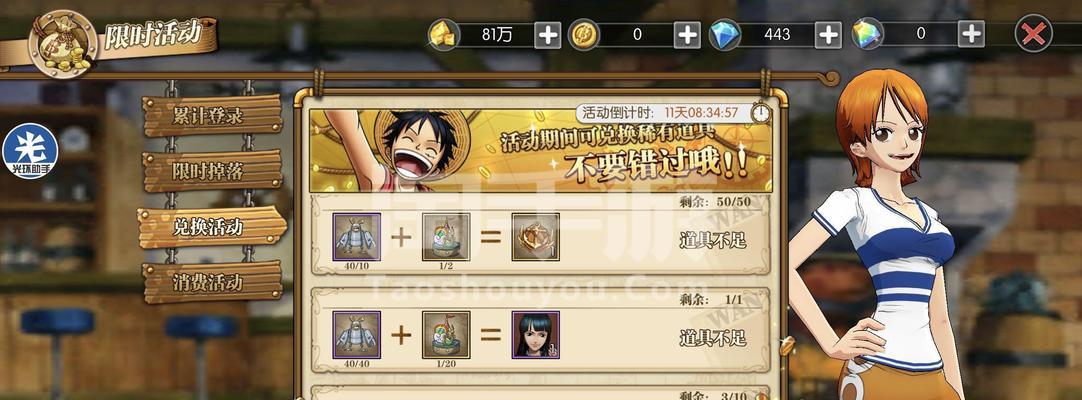Select the ship item showing 1/20
The height and width of the screenshot is (400, 1082).
pos(446,334)
